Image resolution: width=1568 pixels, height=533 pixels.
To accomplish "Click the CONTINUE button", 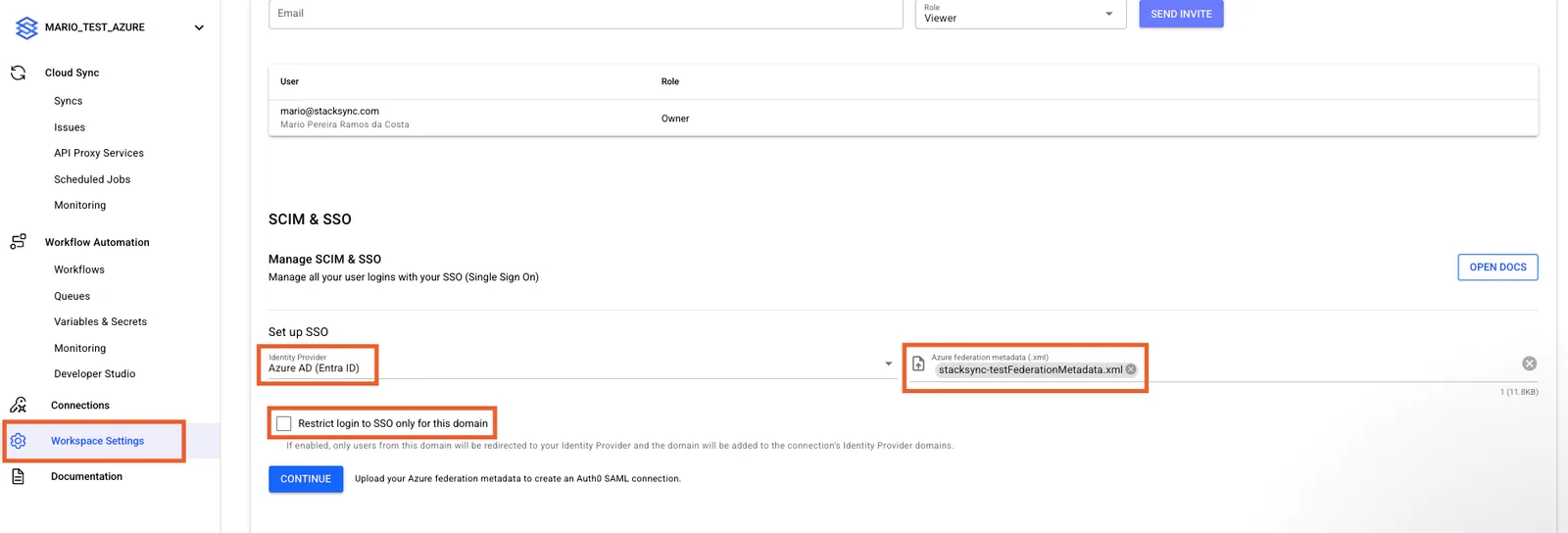I will (x=306, y=479).
